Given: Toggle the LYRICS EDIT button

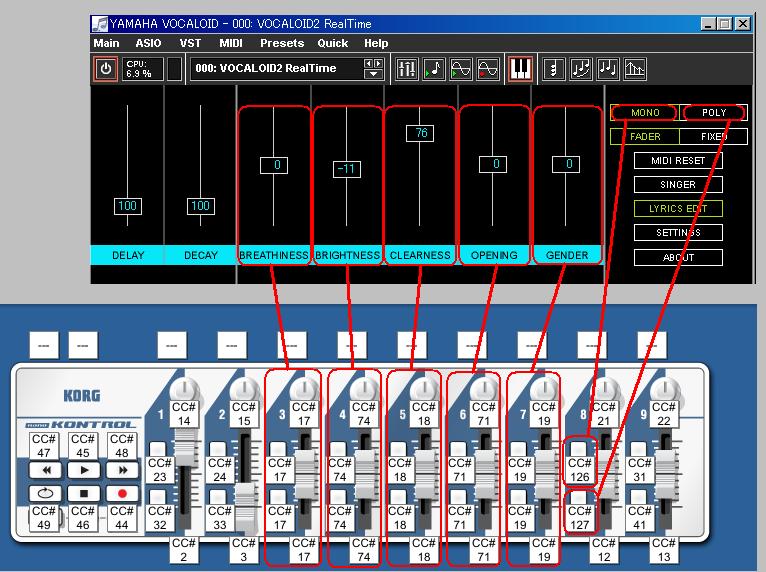Looking at the screenshot, I should [x=678, y=209].
